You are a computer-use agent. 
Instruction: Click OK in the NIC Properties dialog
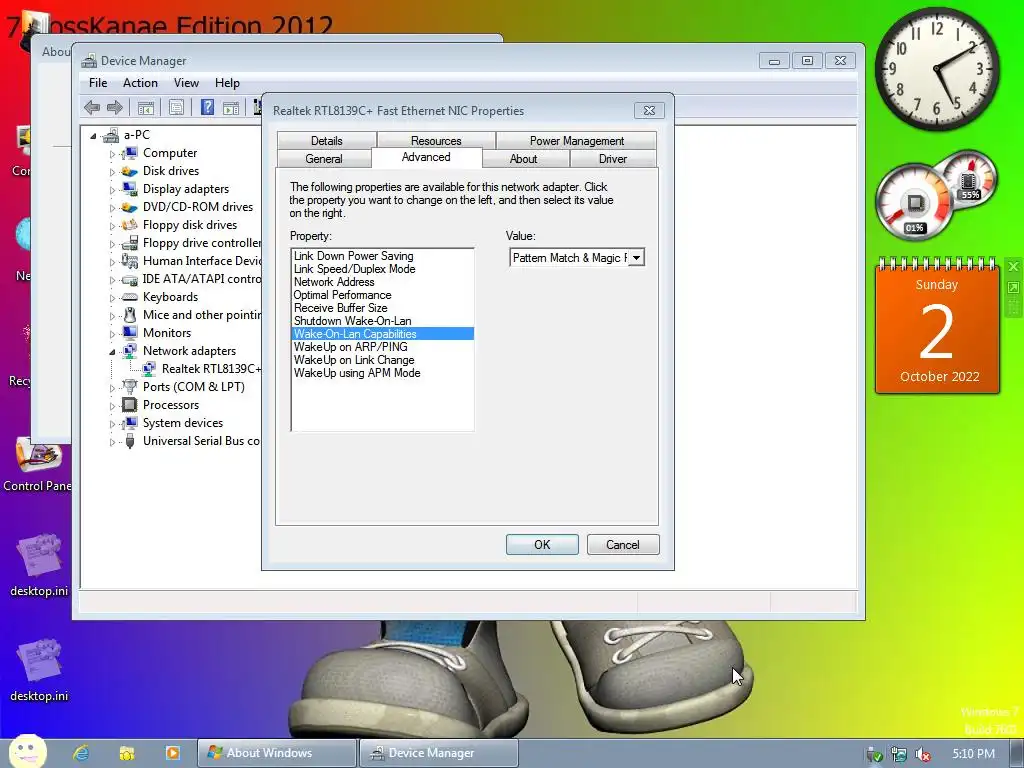[542, 545]
